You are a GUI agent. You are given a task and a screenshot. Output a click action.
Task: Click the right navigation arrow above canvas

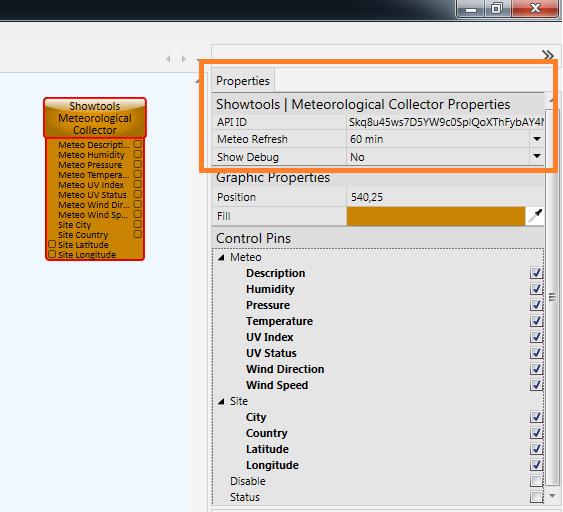183,59
